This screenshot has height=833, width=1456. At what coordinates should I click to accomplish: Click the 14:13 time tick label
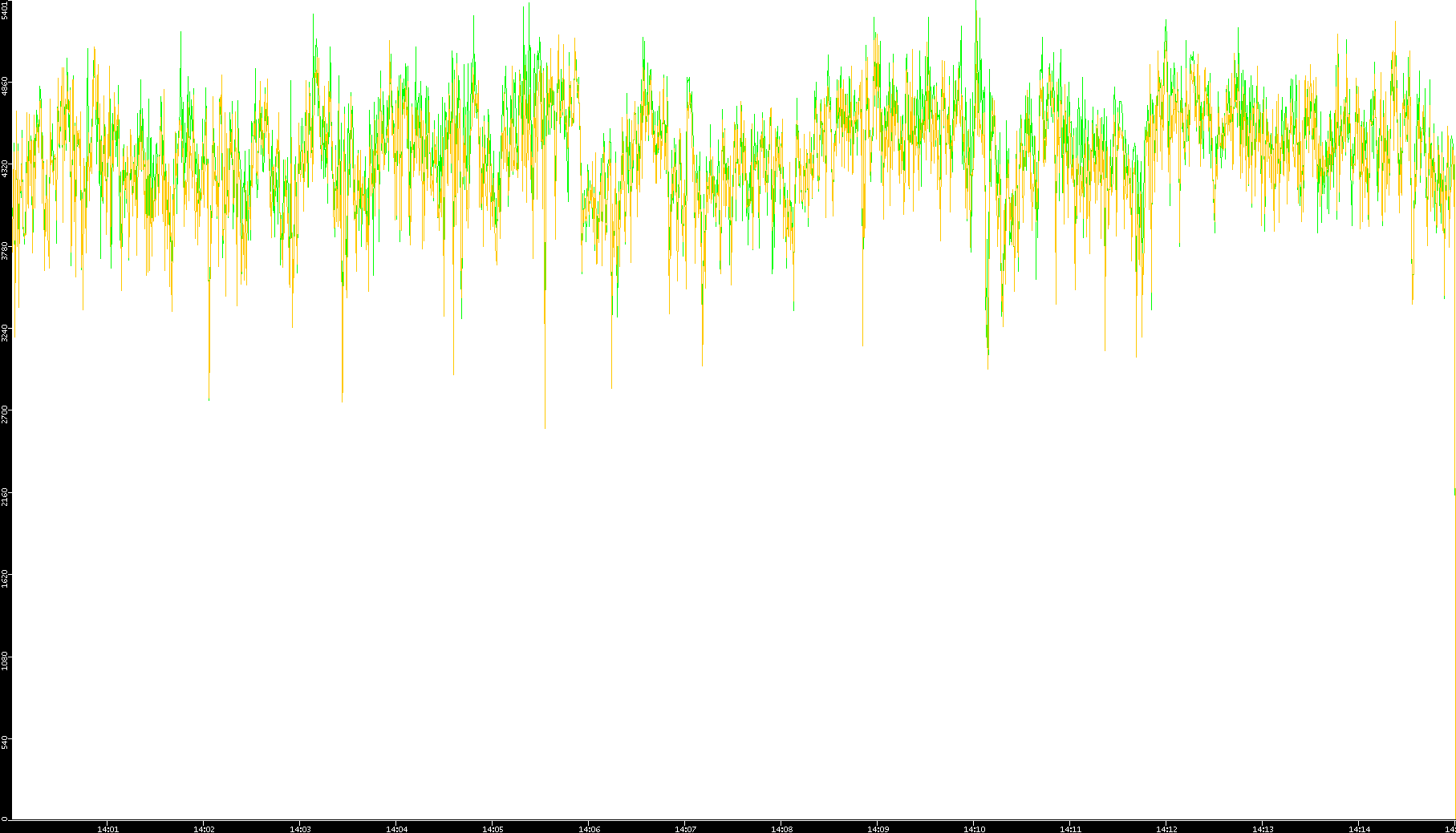(x=1263, y=829)
